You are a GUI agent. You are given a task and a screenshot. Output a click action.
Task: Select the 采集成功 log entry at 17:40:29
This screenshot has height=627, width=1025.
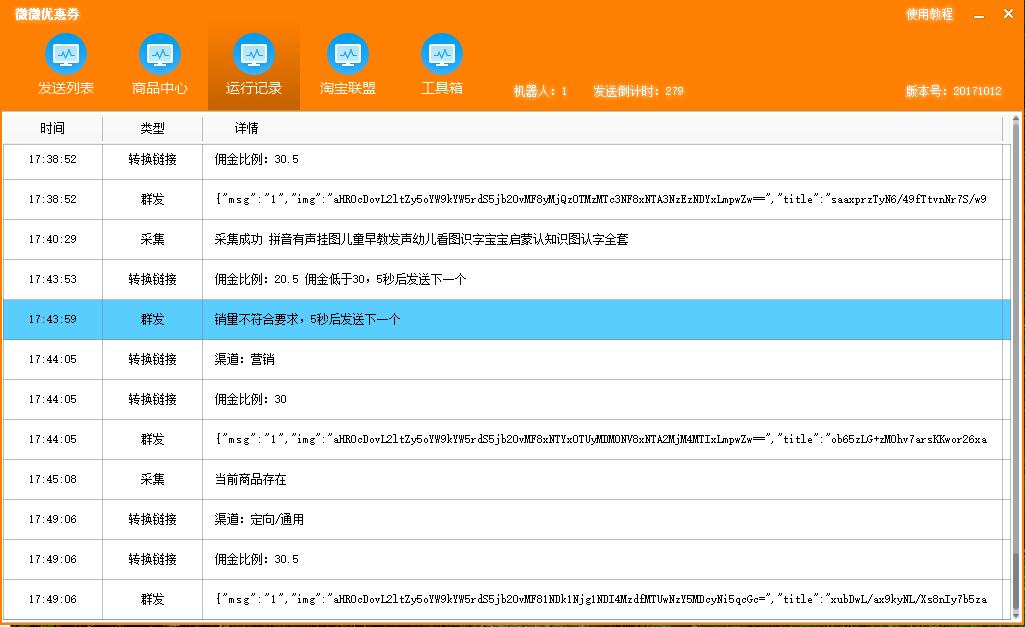400,239
